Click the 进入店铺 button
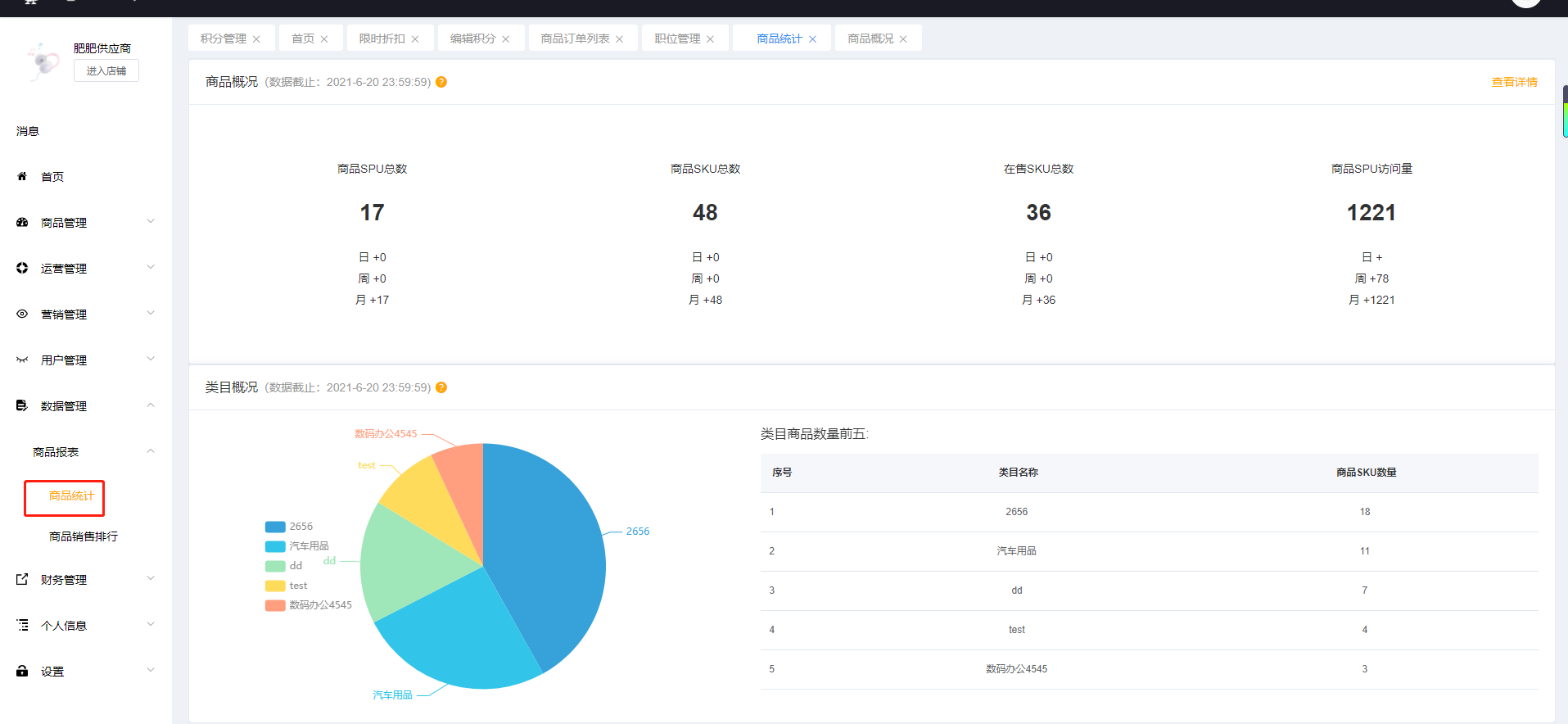1568x724 pixels. pos(106,71)
